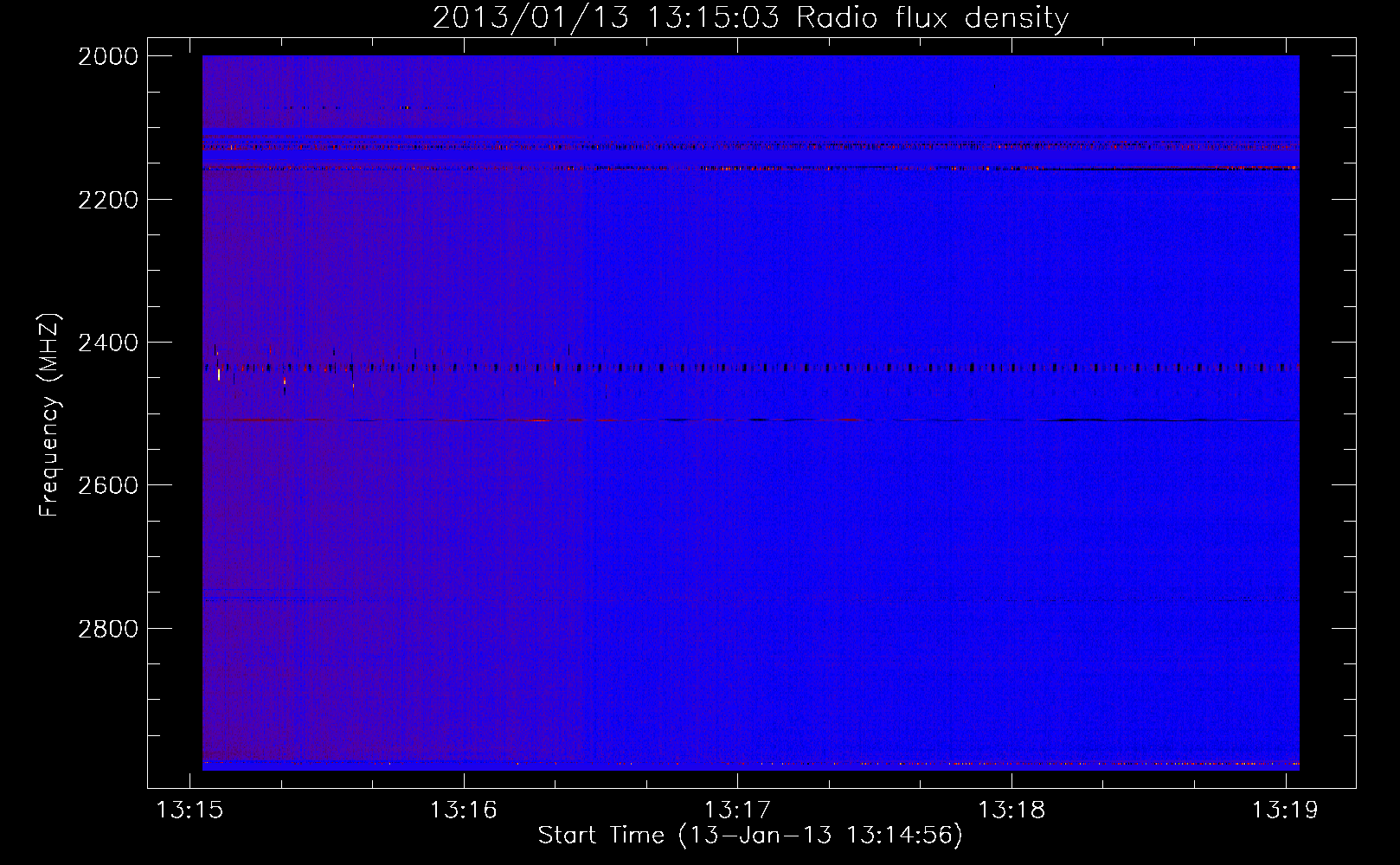Click the 13:15 time tick label
The image size is (1400, 865).
click(189, 810)
